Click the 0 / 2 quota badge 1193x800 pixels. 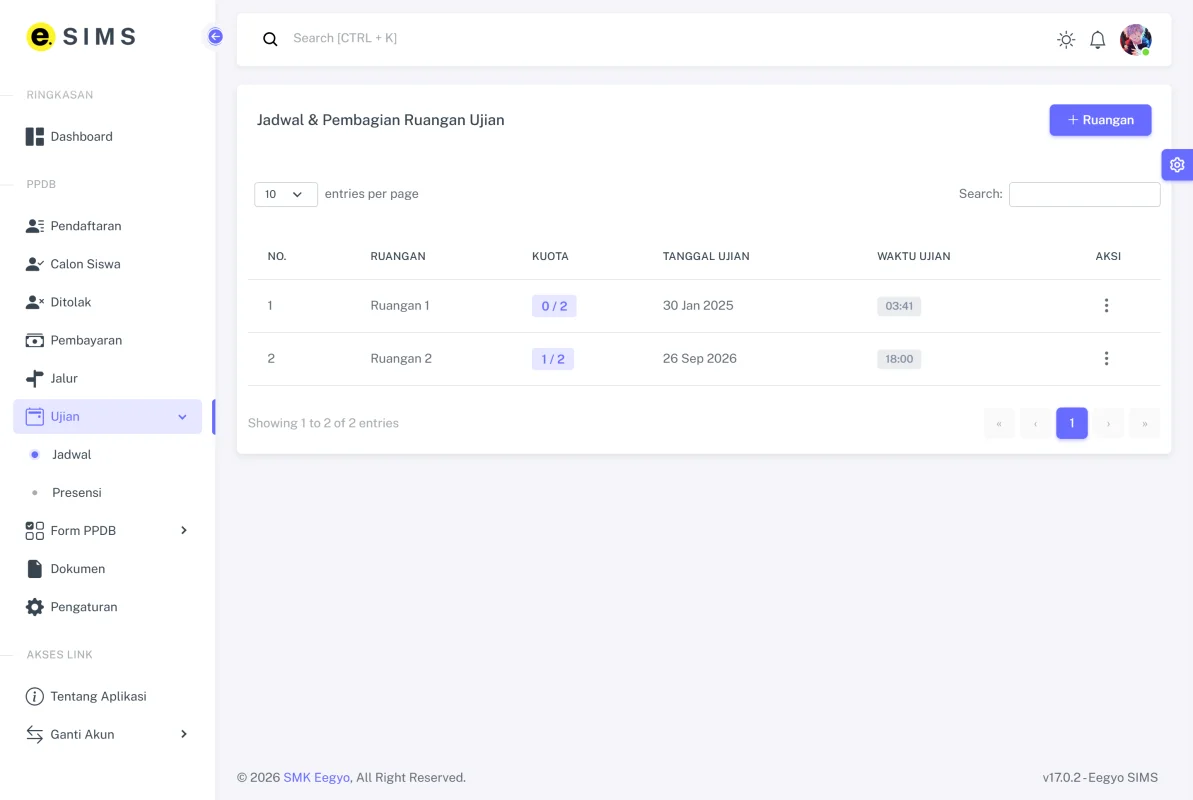(554, 306)
